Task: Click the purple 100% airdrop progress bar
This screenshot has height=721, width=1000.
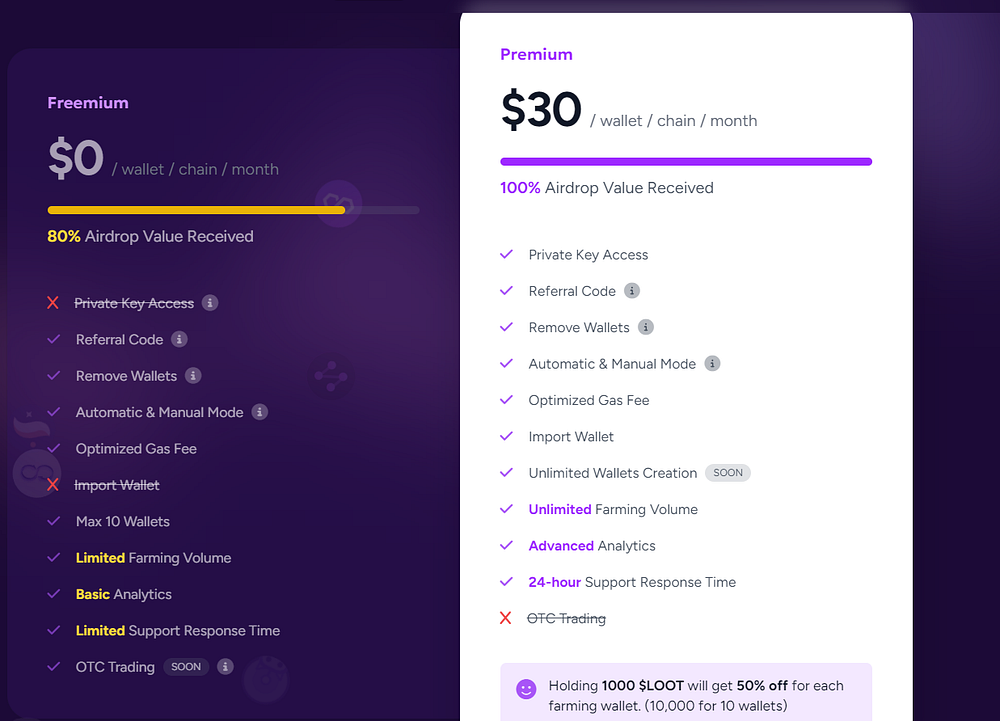Action: click(x=686, y=162)
